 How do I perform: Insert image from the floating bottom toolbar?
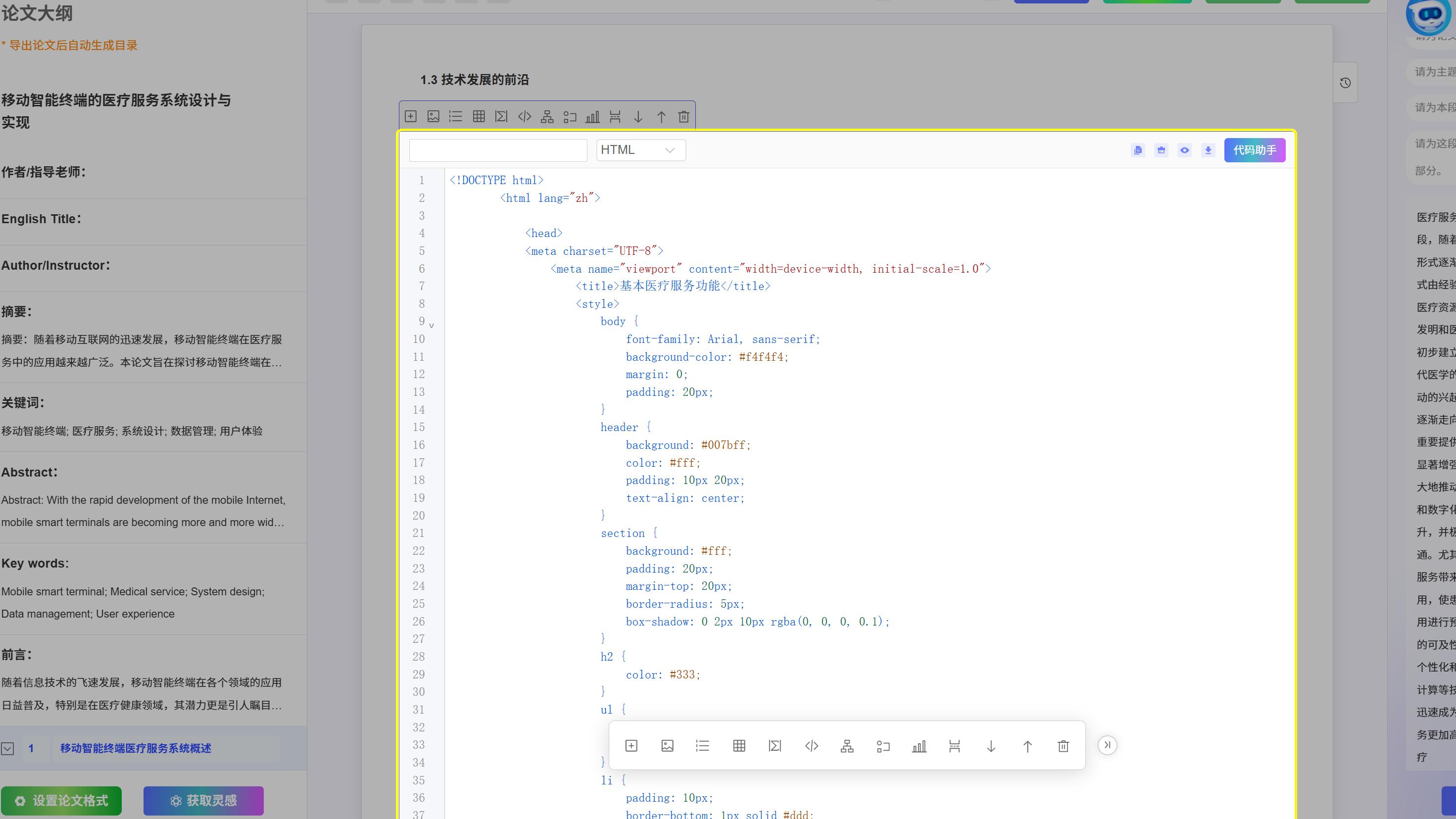pos(667,746)
